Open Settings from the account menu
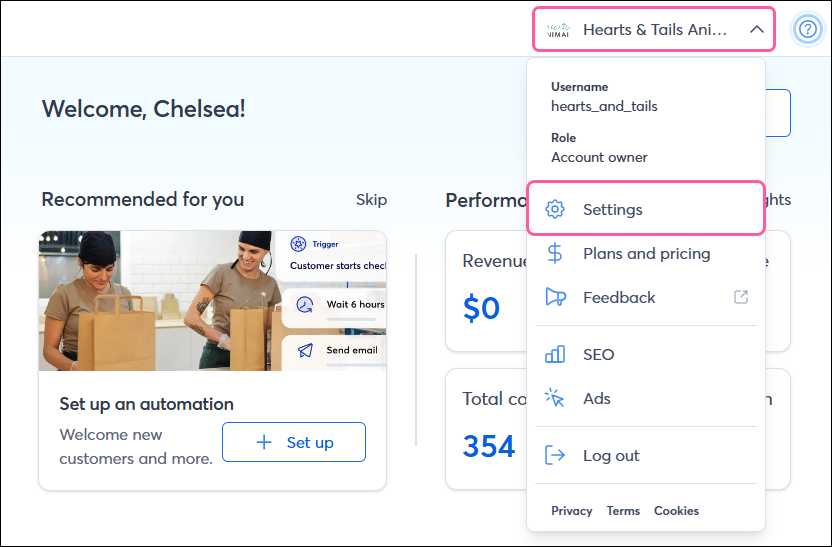This screenshot has height=547, width=832. tap(646, 209)
